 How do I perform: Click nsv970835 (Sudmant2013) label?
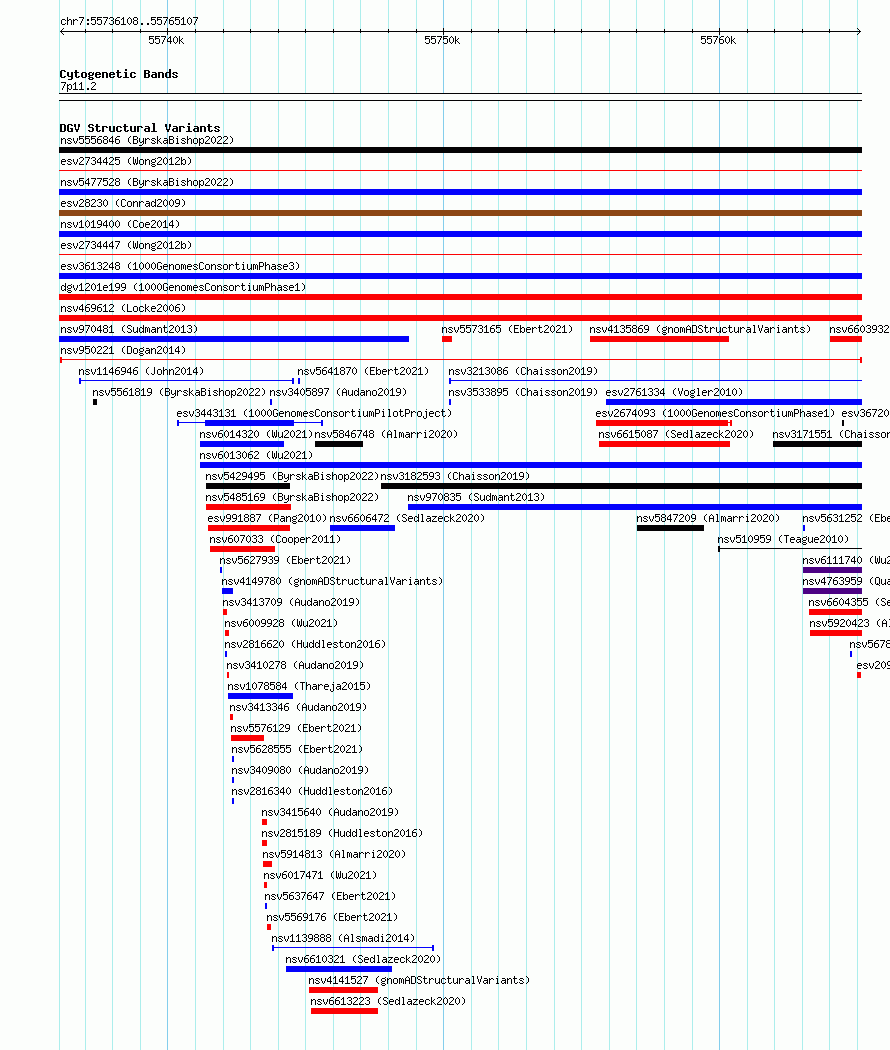476,498
